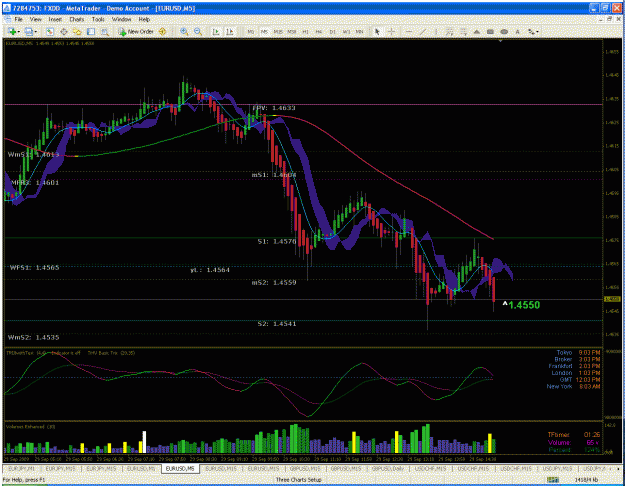This screenshot has width=625, height=486.
Task: Click the chart tabs scroll arrow
Action: click(617, 469)
